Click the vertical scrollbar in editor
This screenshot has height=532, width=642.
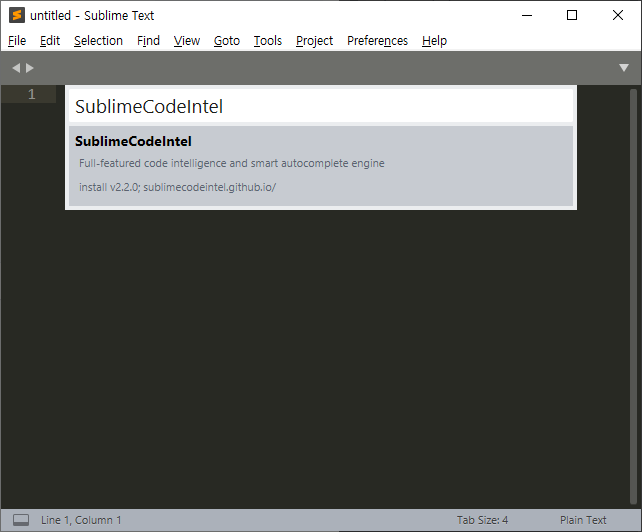pos(633,297)
